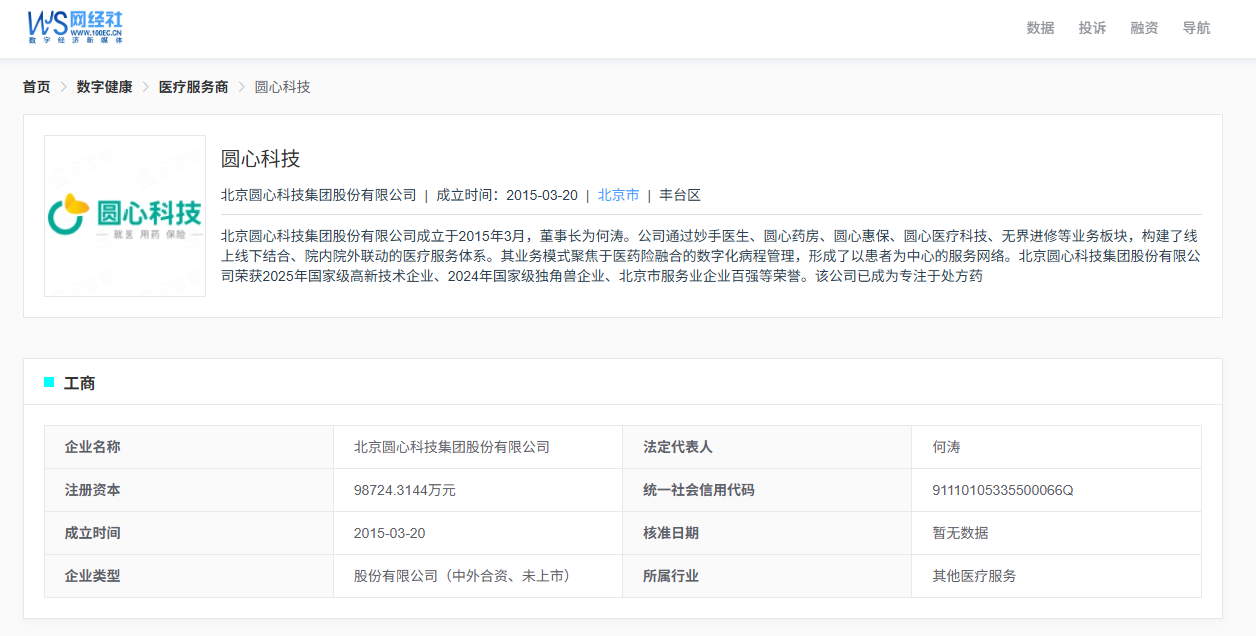
Task: Go to 首页 in the breadcrumb
Action: [x=37, y=87]
